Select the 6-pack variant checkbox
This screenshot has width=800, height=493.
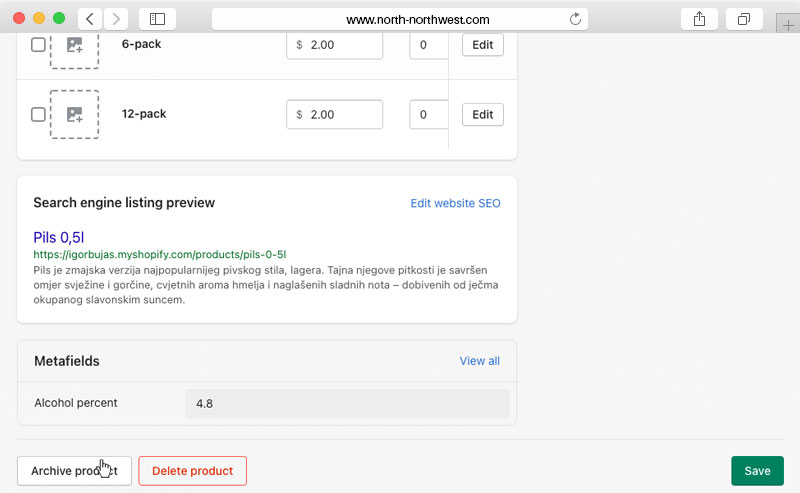[x=38, y=45]
